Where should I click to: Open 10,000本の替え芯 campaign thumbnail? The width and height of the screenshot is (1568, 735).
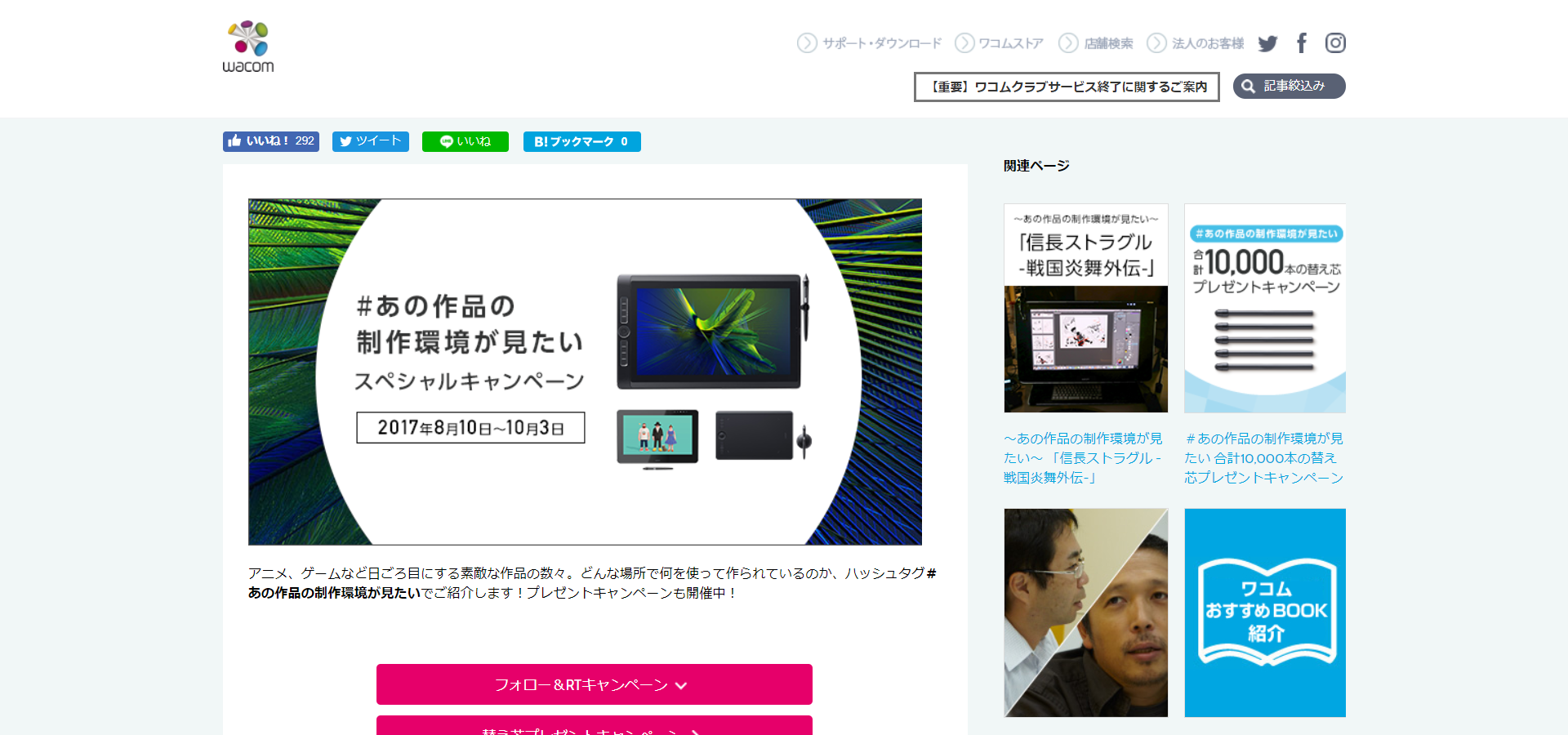click(1265, 308)
